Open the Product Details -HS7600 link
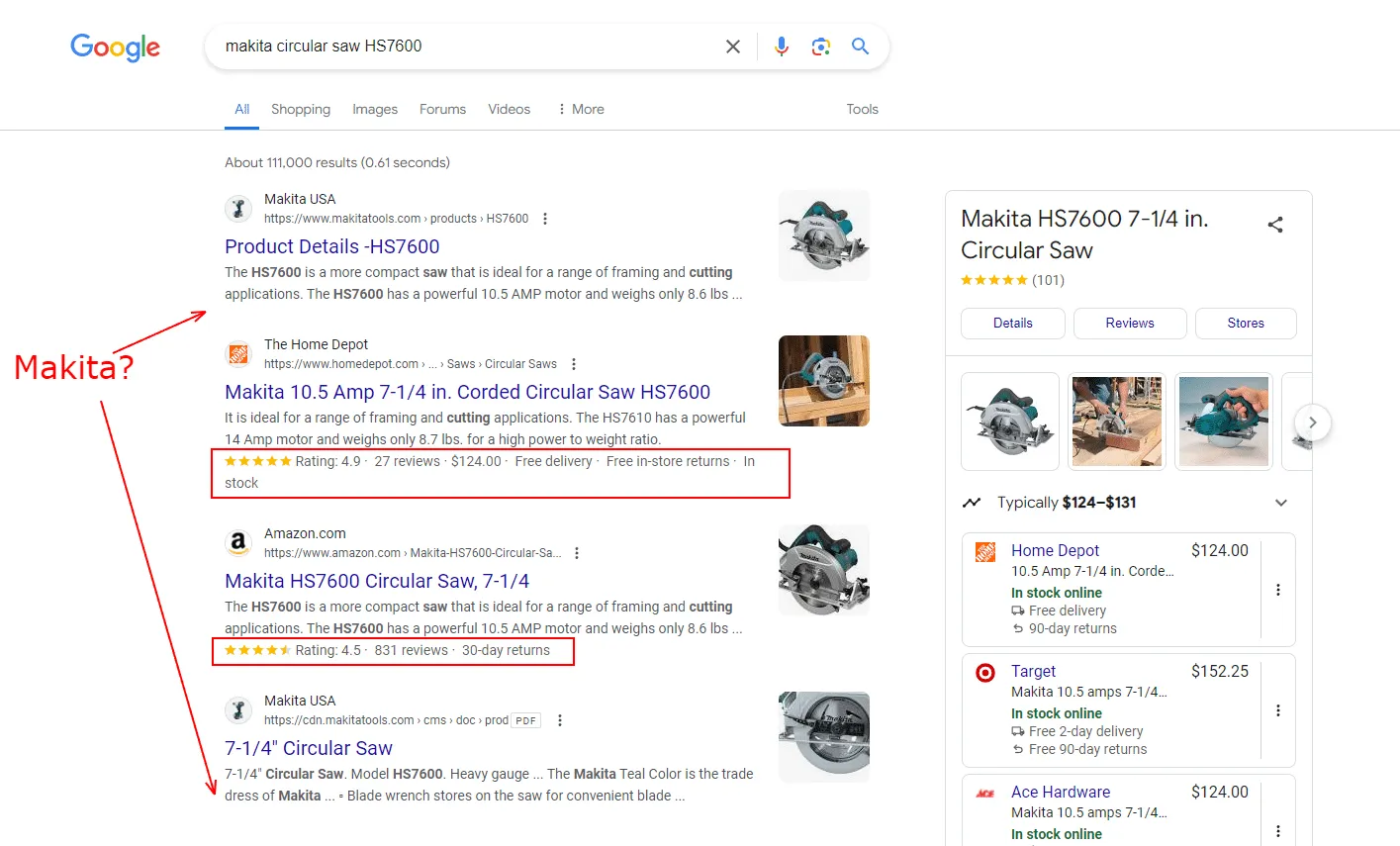 pyautogui.click(x=331, y=246)
